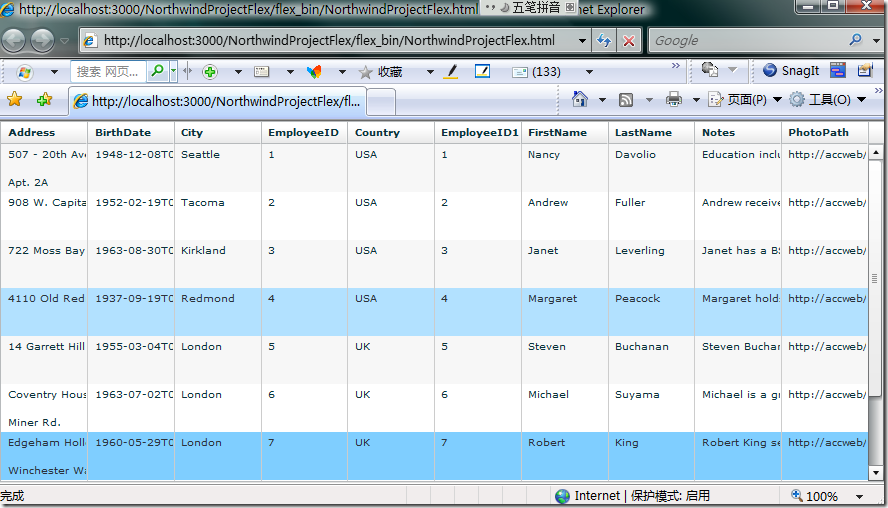This screenshot has height=508, width=888.
Task: Sort by the BirthDate column header
Action: [131, 133]
